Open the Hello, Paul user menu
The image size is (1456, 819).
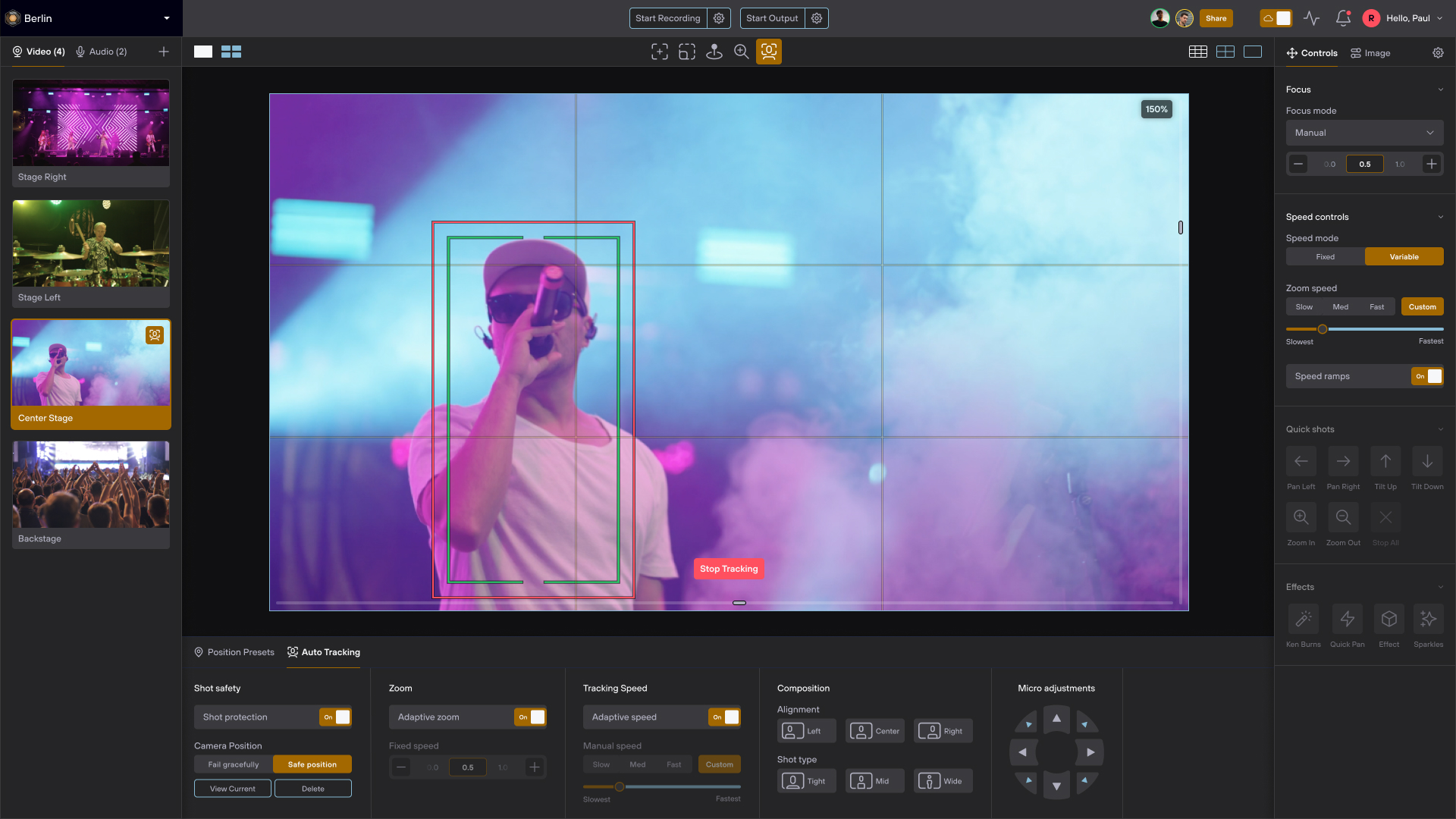(x=1403, y=18)
